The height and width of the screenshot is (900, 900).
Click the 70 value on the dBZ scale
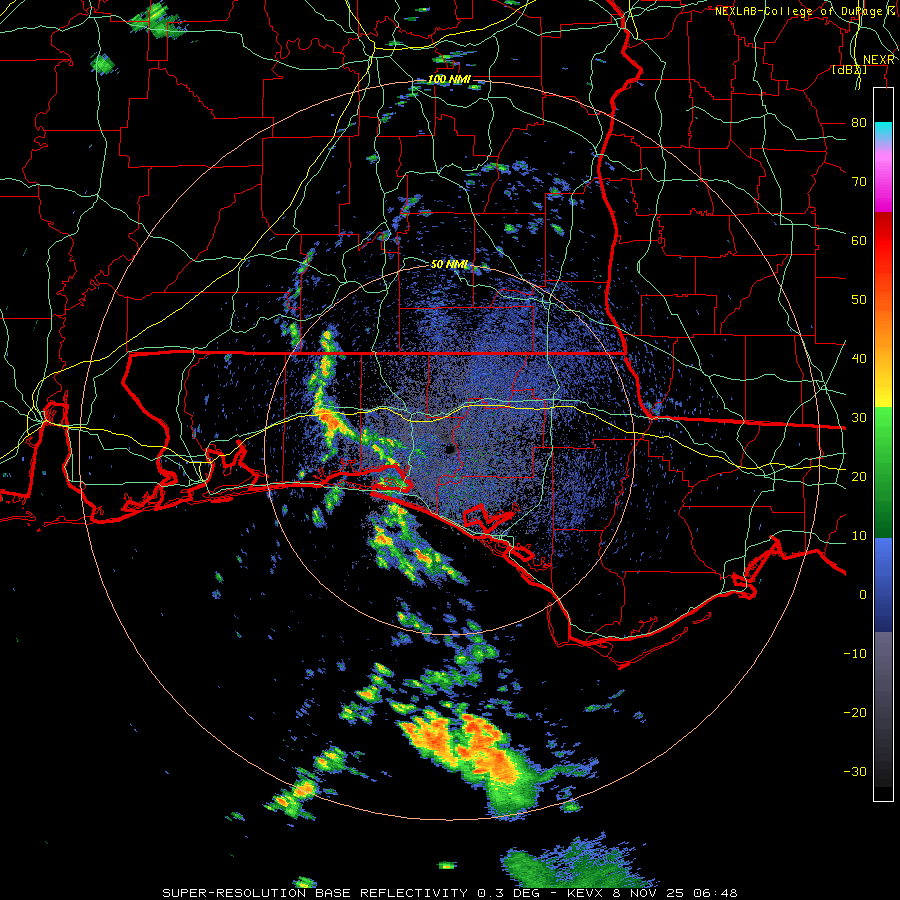[x=859, y=181]
